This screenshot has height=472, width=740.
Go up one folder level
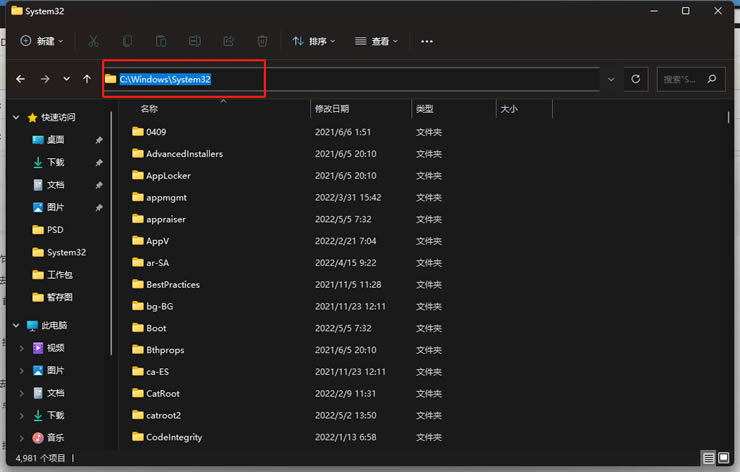(87, 79)
